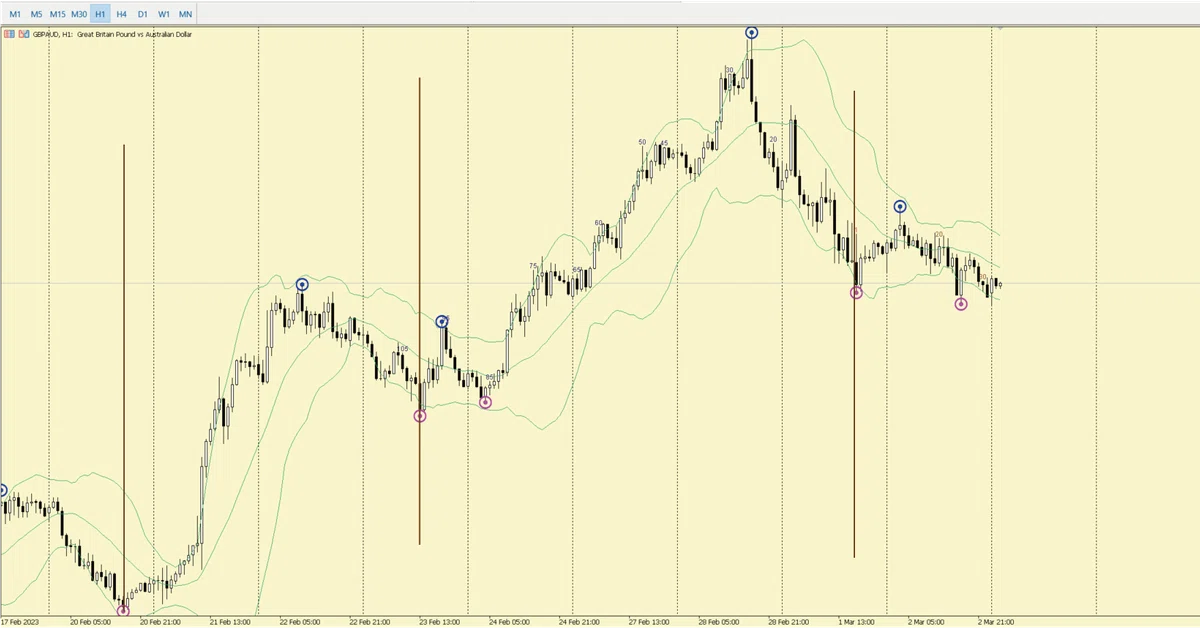Click the '21 Feb 13:00' time label
Image resolution: width=1200 pixels, height=628 pixels.
click(x=230, y=621)
